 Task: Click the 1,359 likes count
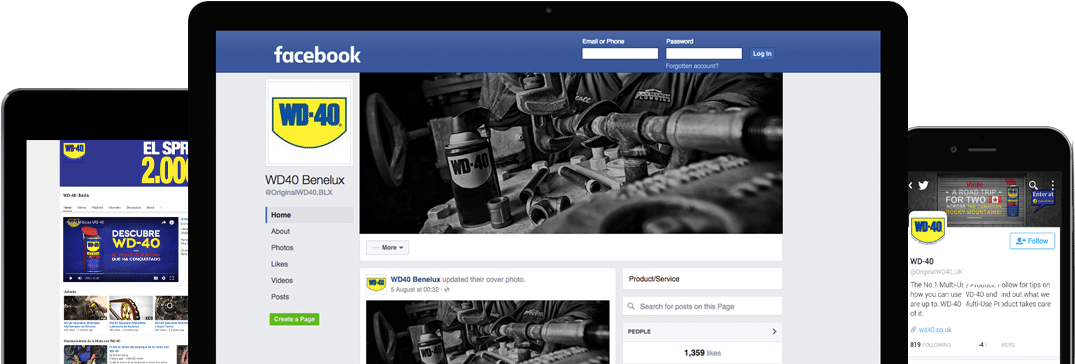(x=702, y=353)
